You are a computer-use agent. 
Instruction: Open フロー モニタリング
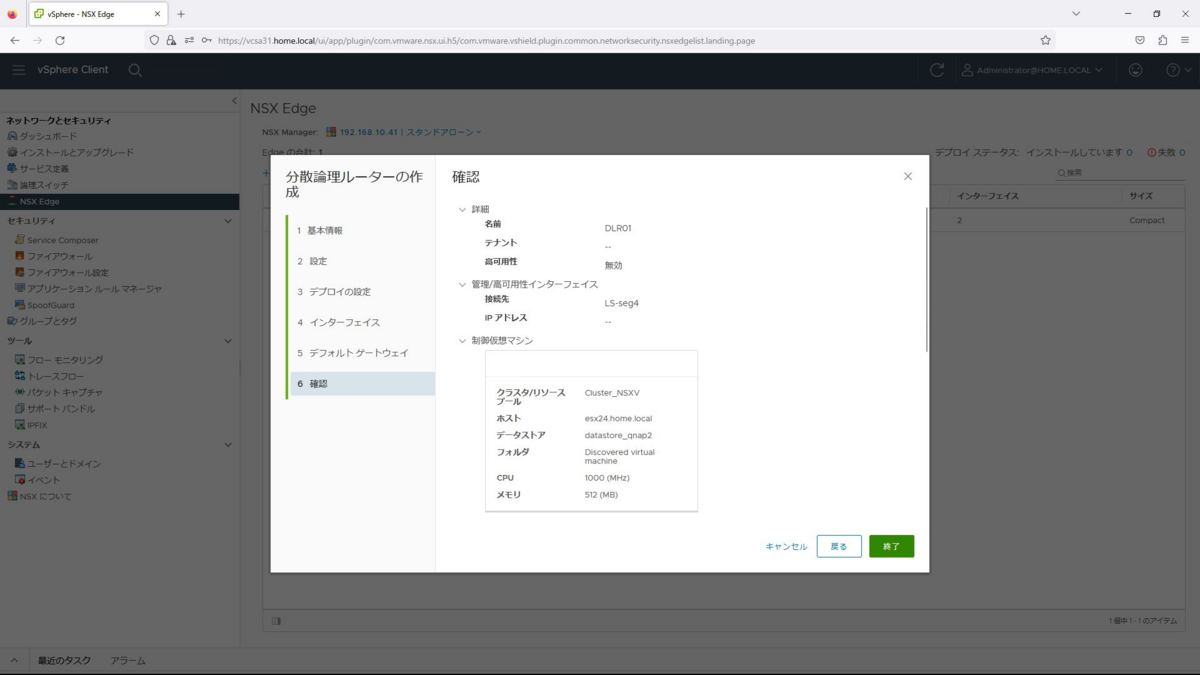(x=64, y=360)
